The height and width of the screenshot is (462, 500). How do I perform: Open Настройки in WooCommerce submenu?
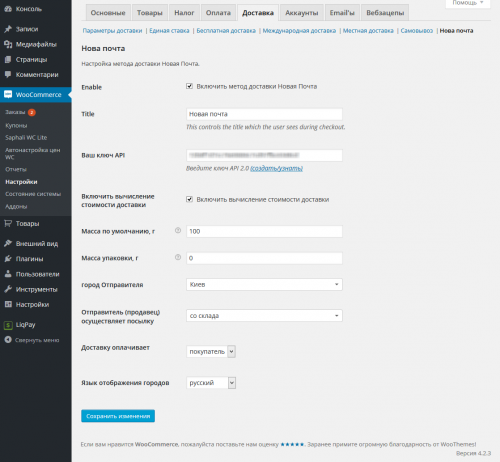[x=21, y=182]
